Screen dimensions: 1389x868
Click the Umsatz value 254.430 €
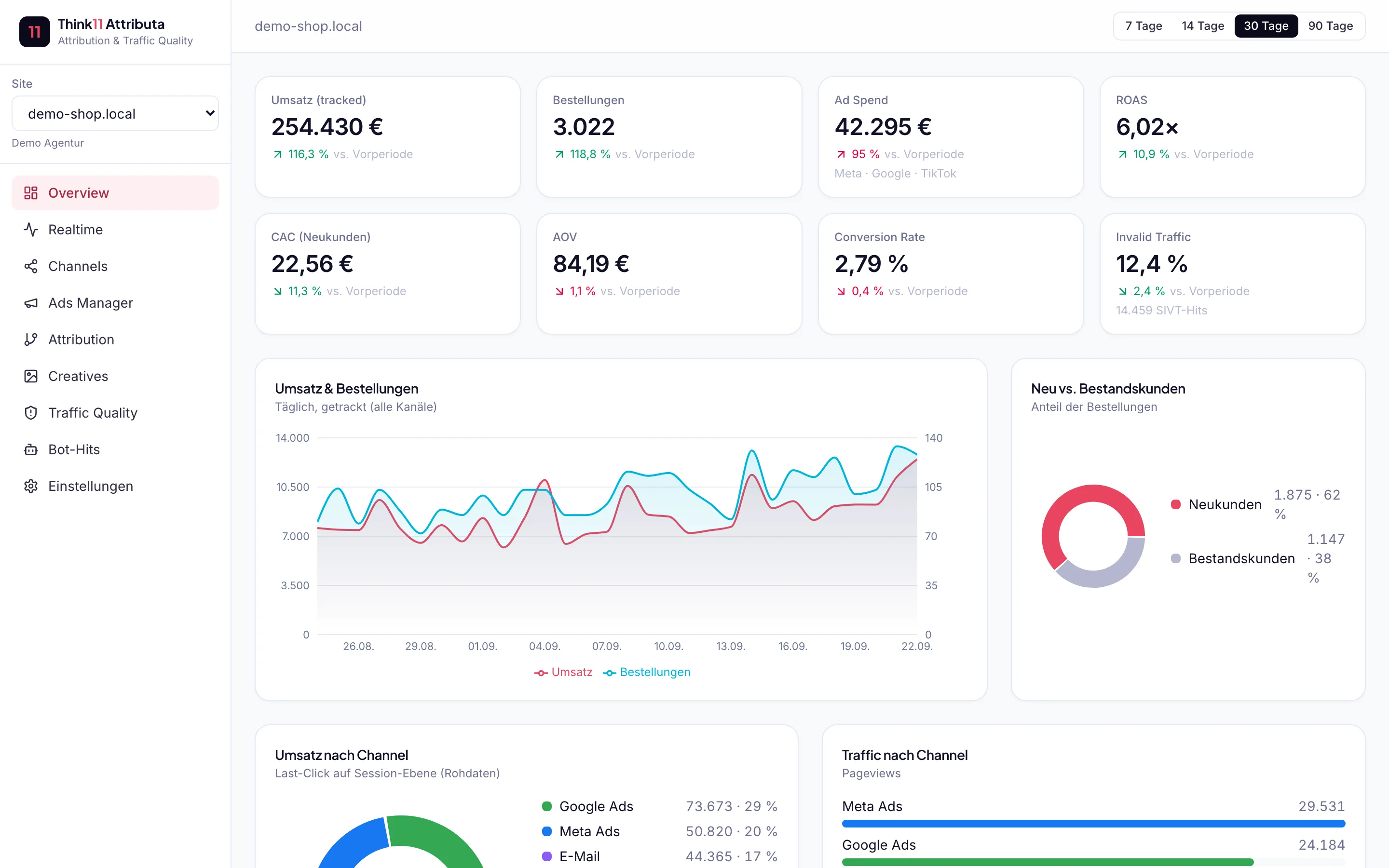(x=327, y=127)
